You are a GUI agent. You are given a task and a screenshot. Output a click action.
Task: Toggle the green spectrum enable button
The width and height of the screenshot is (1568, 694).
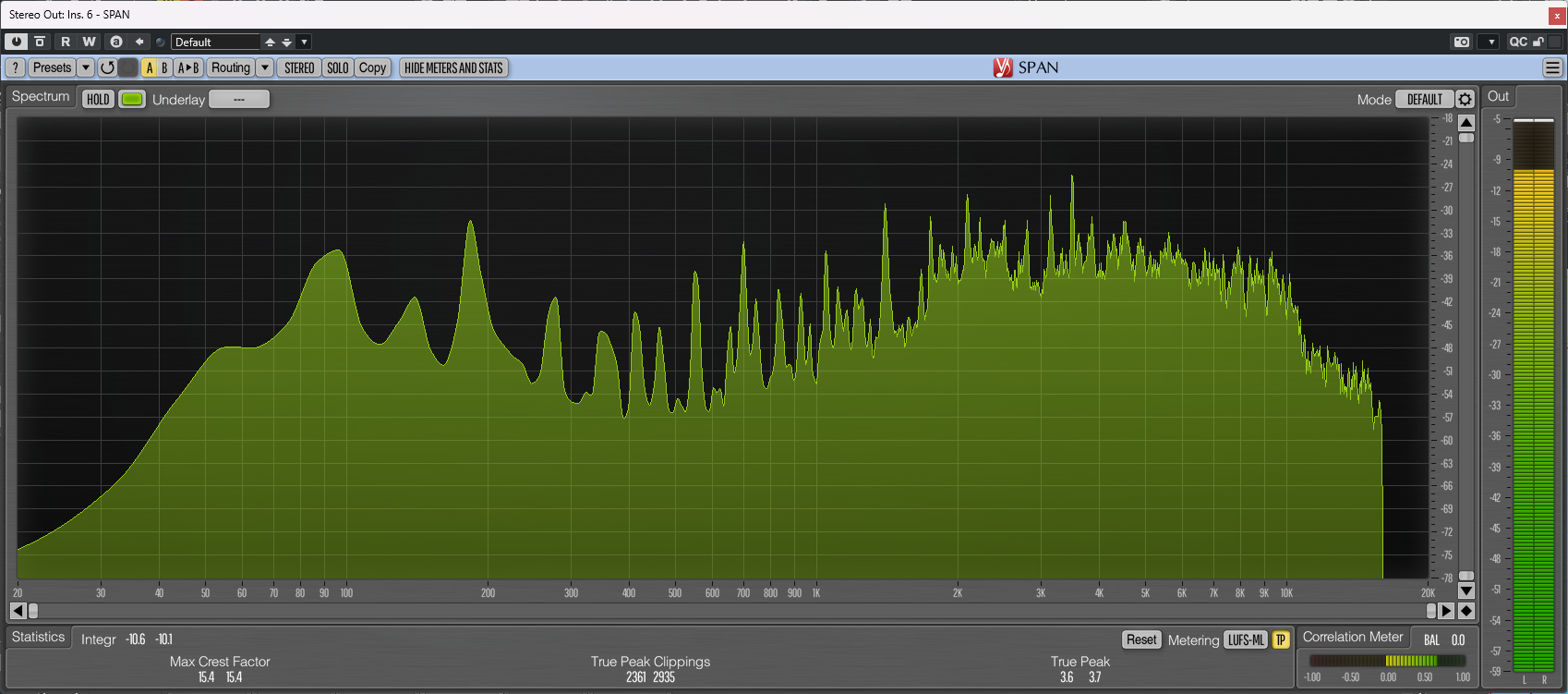[x=133, y=99]
